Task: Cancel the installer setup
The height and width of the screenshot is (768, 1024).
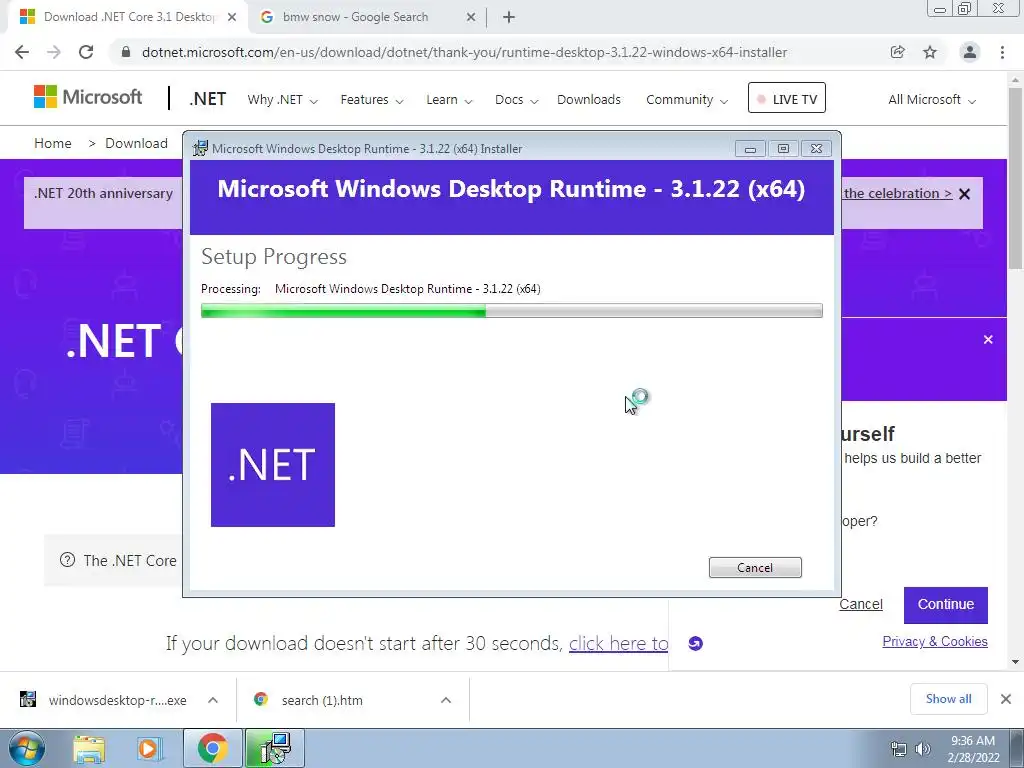Action: click(x=755, y=568)
